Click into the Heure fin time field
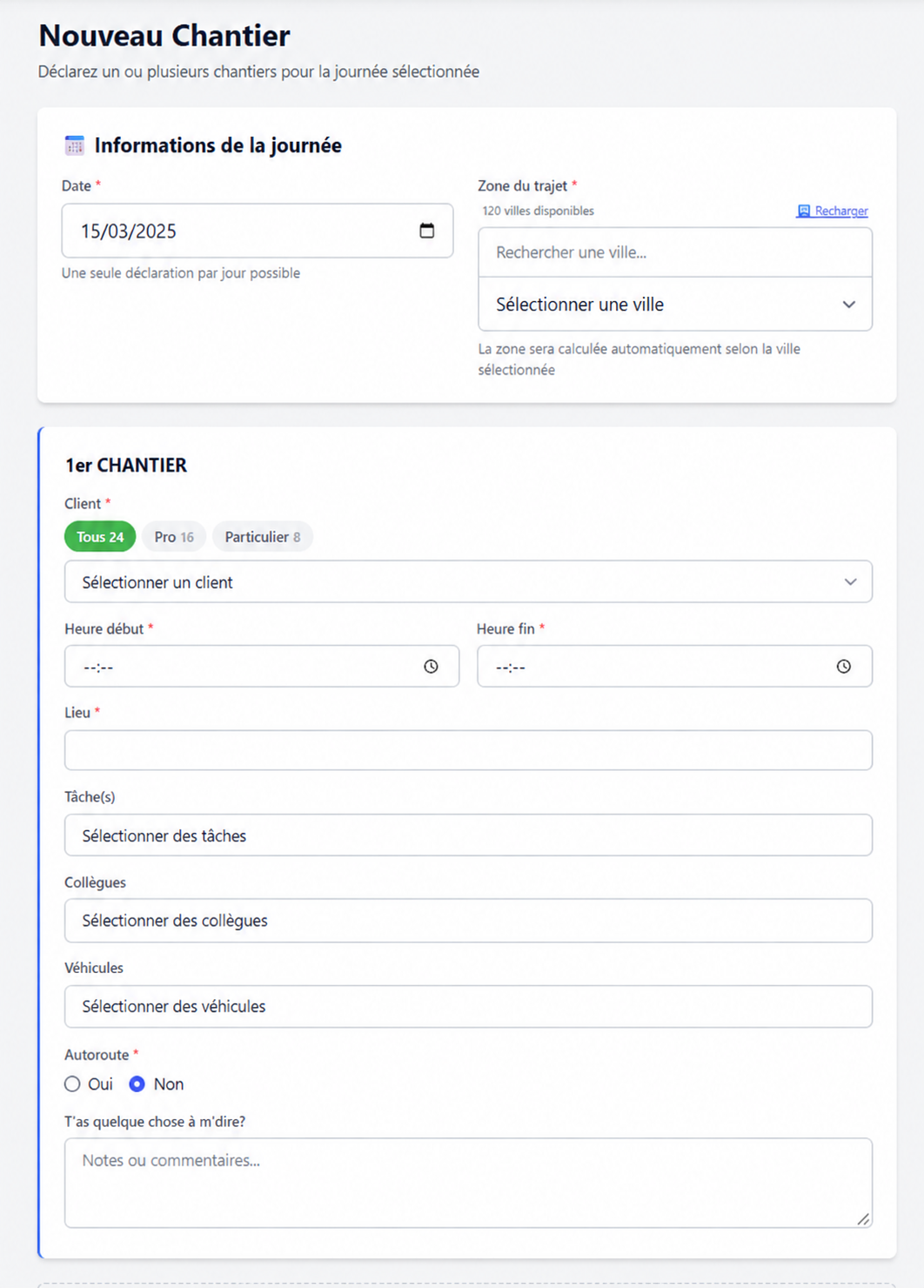The image size is (924, 1288). pyautogui.click(x=674, y=667)
